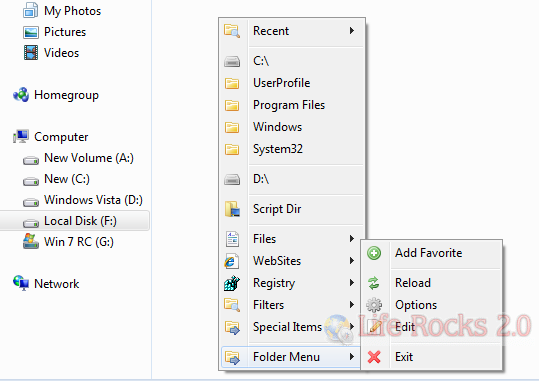
Task: Click the Folder Menu folder icon
Action: [x=232, y=357]
